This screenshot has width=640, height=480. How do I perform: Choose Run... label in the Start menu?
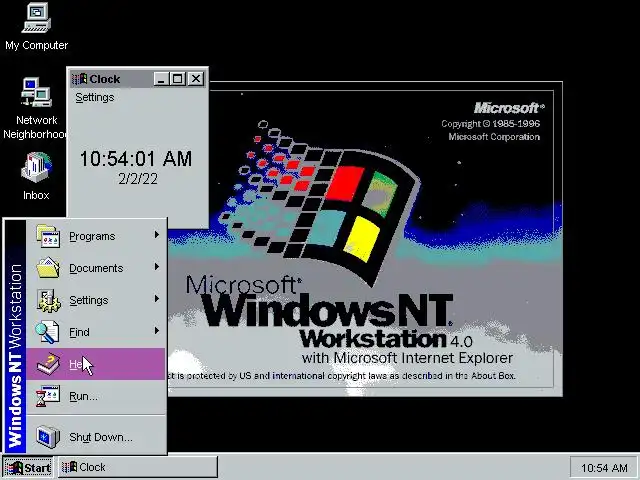point(83,396)
